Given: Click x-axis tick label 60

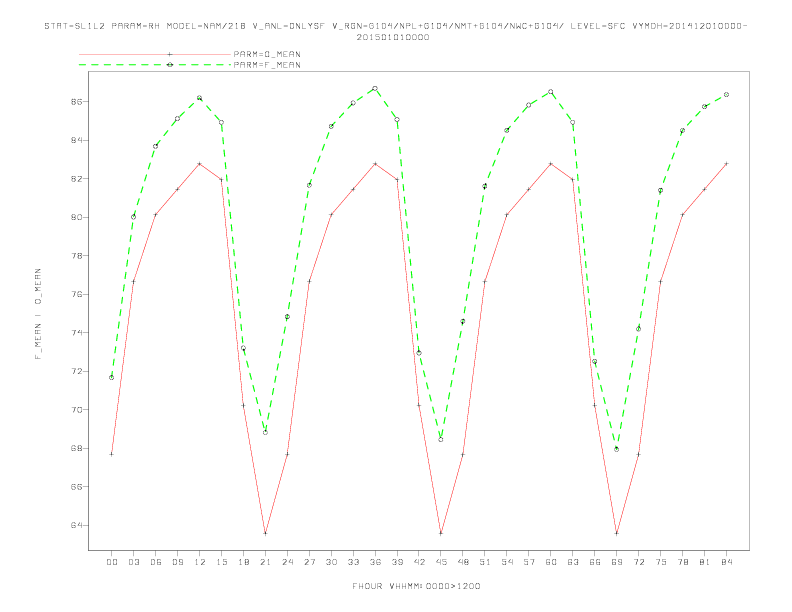Looking at the screenshot, I should click(x=551, y=562).
